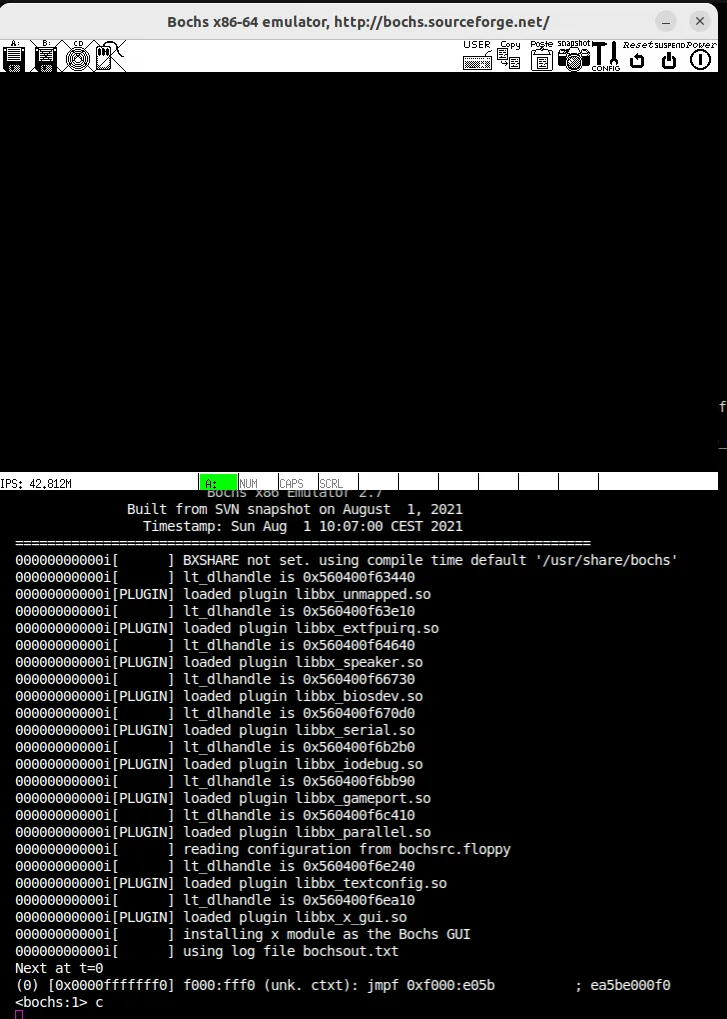Image resolution: width=727 pixels, height=1019 pixels.
Task: Click 'Timestamp: Sun Aug 1 10:07:00' line
Action: pos(303,526)
